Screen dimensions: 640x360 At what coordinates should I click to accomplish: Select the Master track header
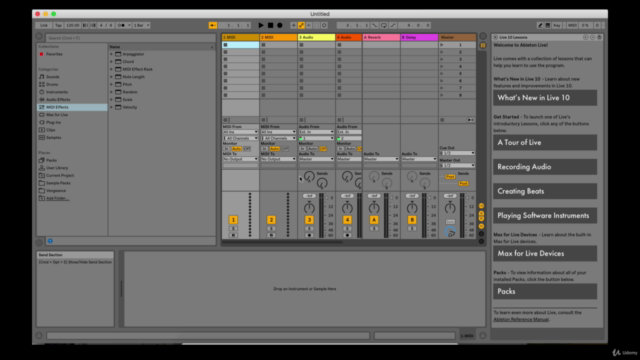[x=457, y=37]
